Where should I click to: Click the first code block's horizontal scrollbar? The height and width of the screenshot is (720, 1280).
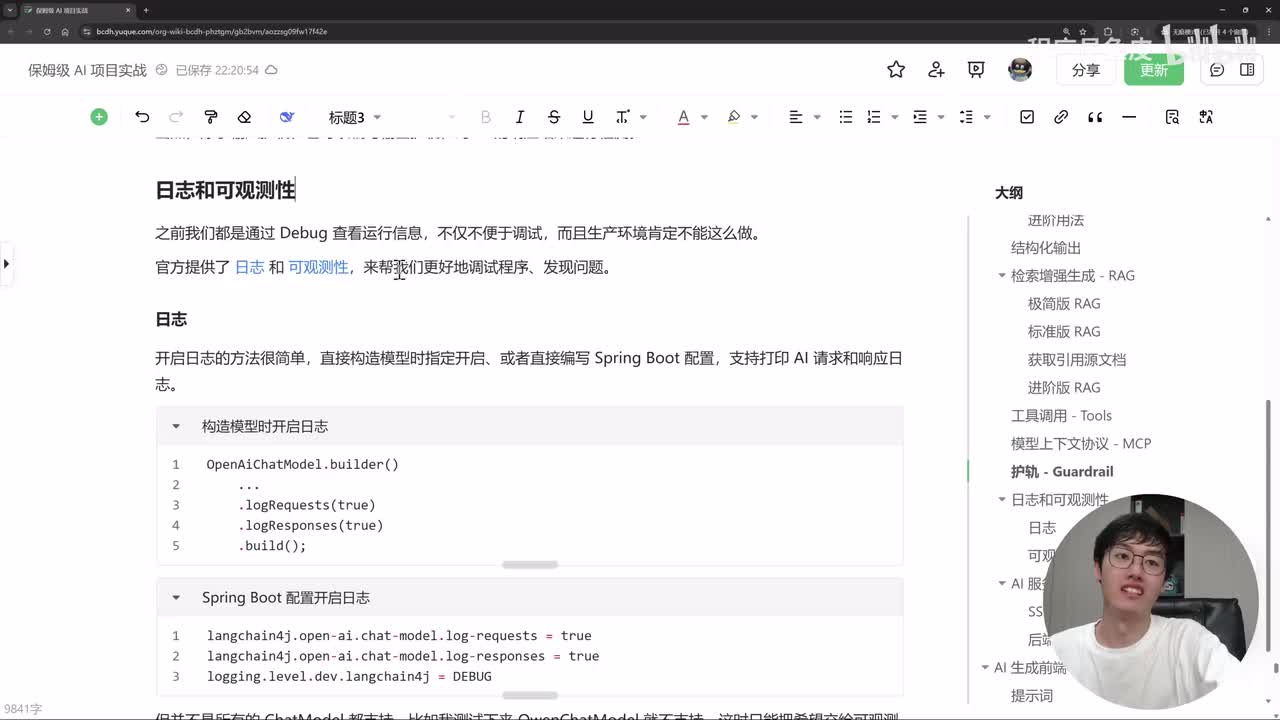click(530, 564)
